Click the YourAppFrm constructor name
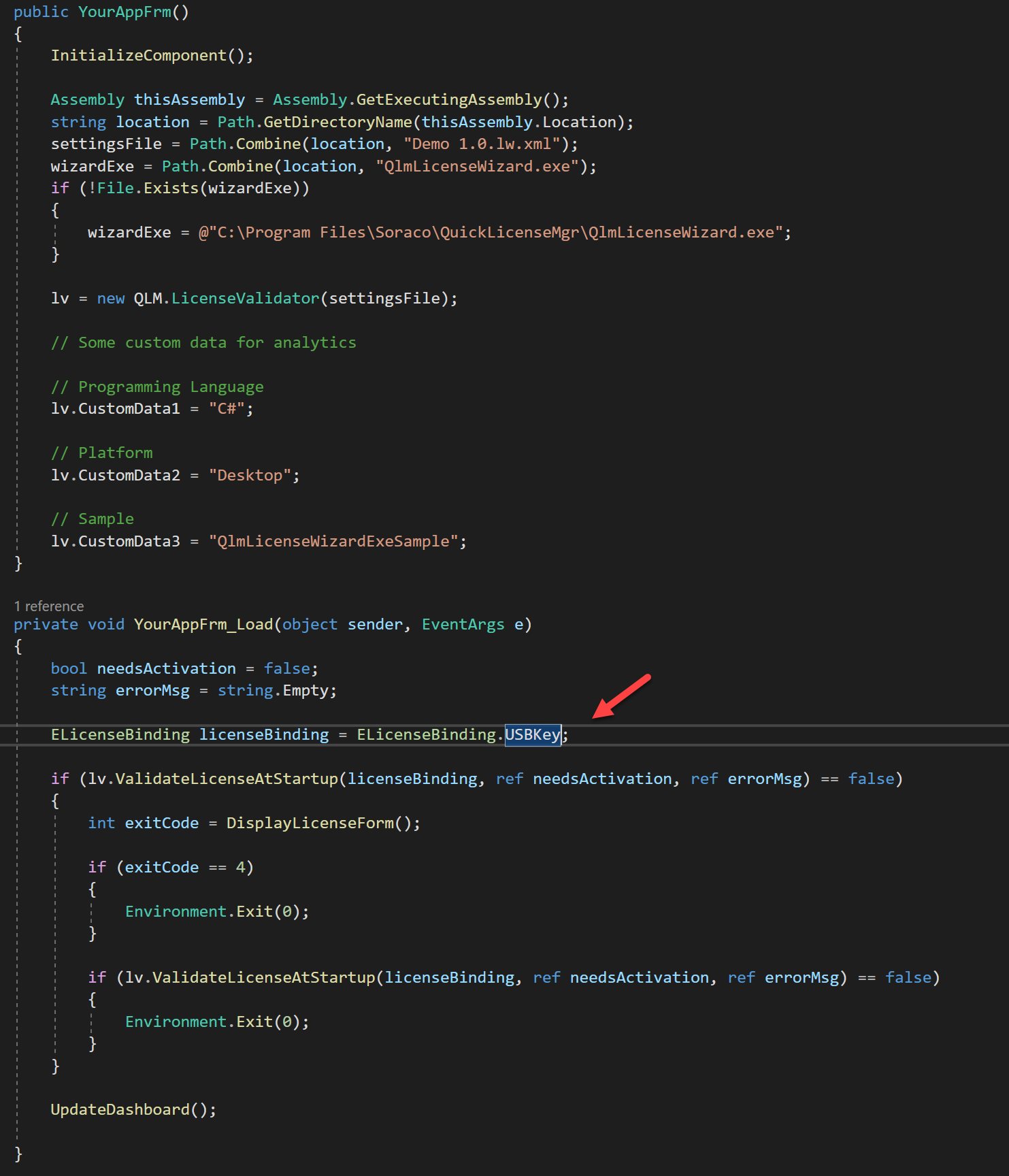1009x1176 pixels. coord(125,12)
